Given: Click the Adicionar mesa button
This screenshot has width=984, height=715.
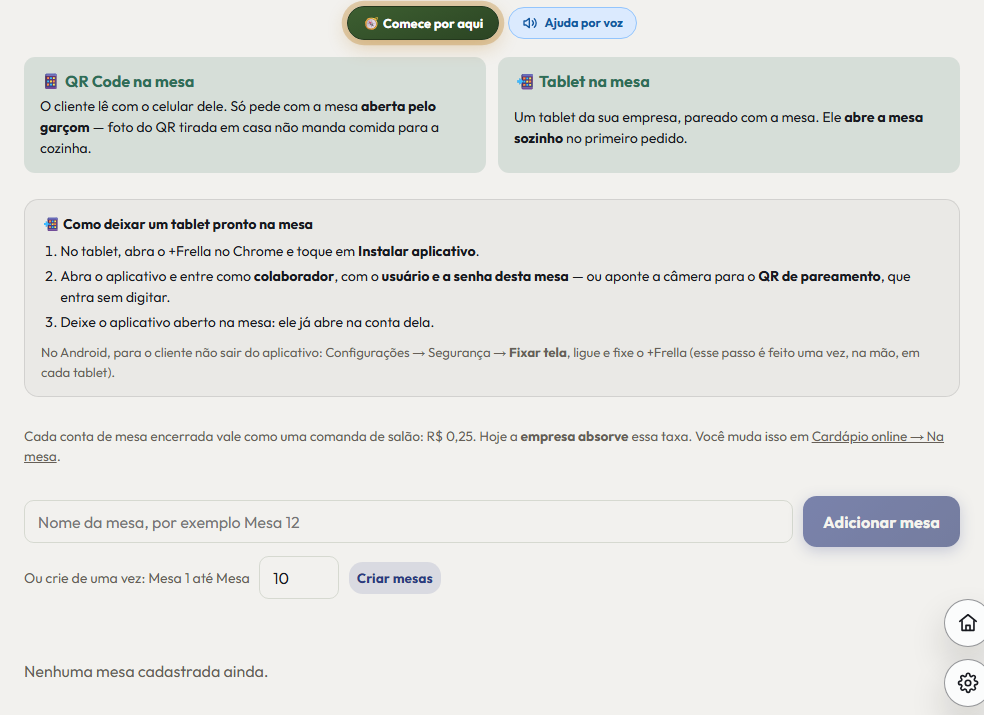Looking at the screenshot, I should (x=881, y=522).
